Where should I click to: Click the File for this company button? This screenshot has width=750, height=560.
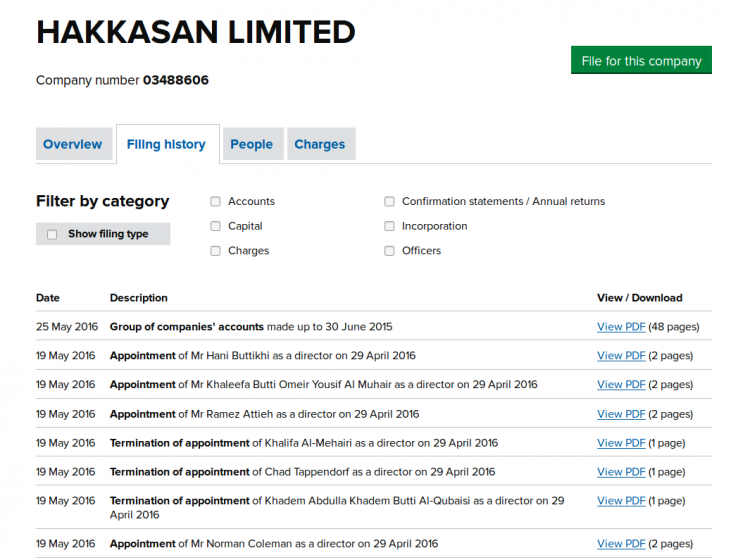pos(641,60)
